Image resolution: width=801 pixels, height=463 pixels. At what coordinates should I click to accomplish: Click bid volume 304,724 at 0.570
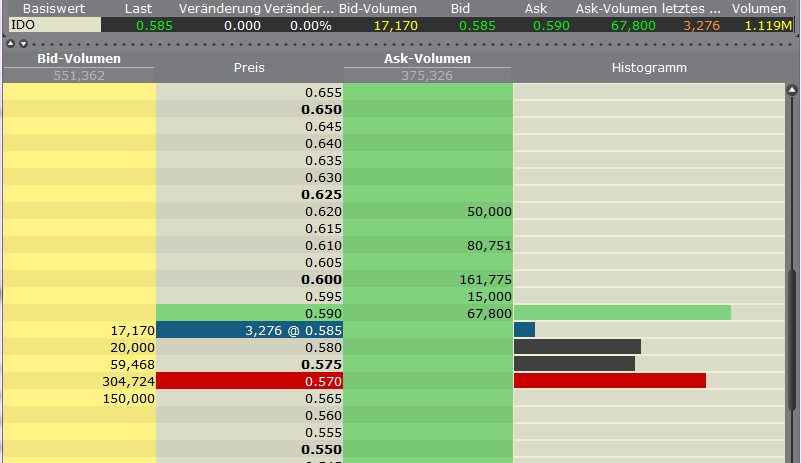point(128,381)
